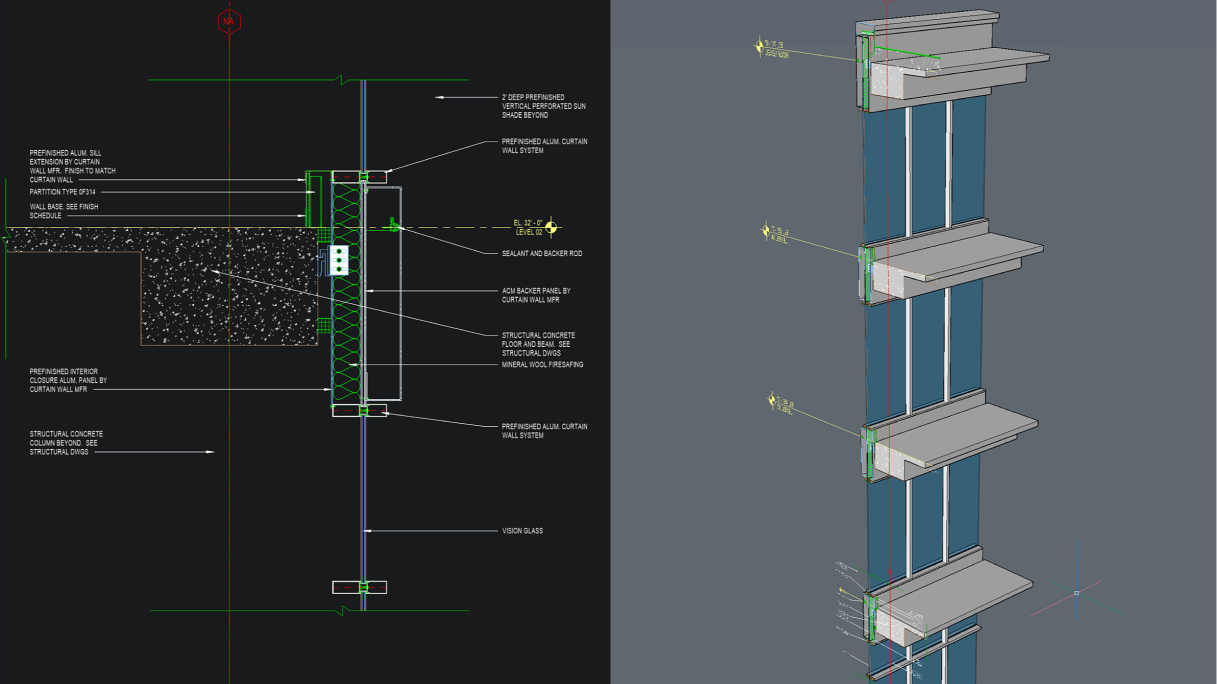Select the arrowhead pointing to the sun shade note
Screen dimensions: 1217x684
(x=440, y=98)
